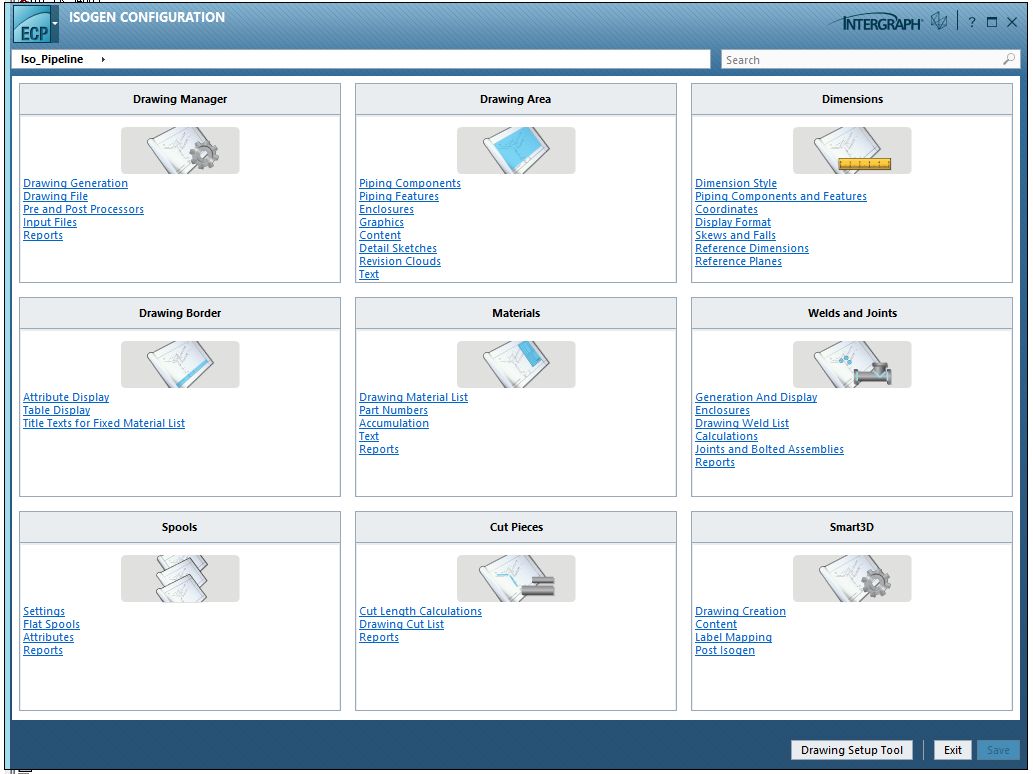Screen dimensions: 1033x774
Task: Open Enclosures under Drawing Area
Action: [386, 209]
